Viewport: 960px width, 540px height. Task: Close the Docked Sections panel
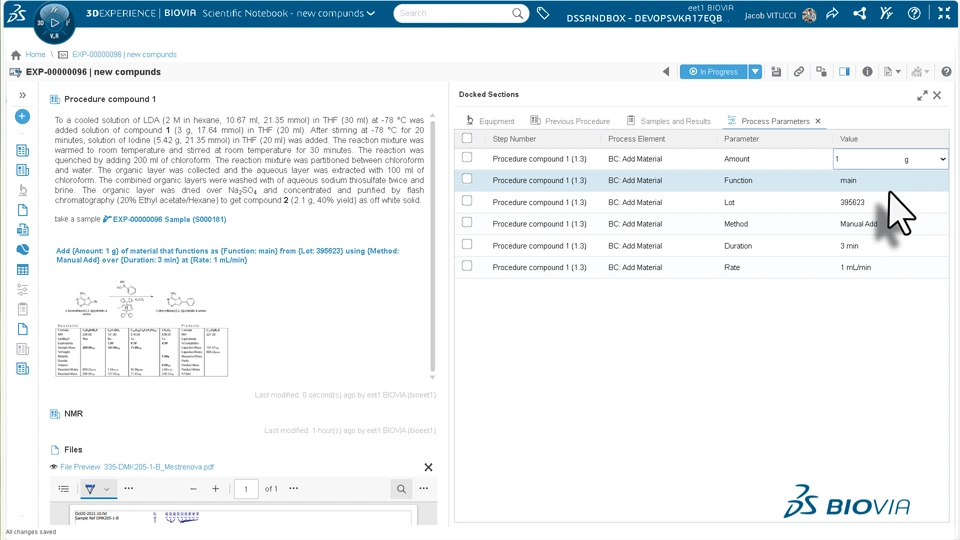click(x=937, y=96)
